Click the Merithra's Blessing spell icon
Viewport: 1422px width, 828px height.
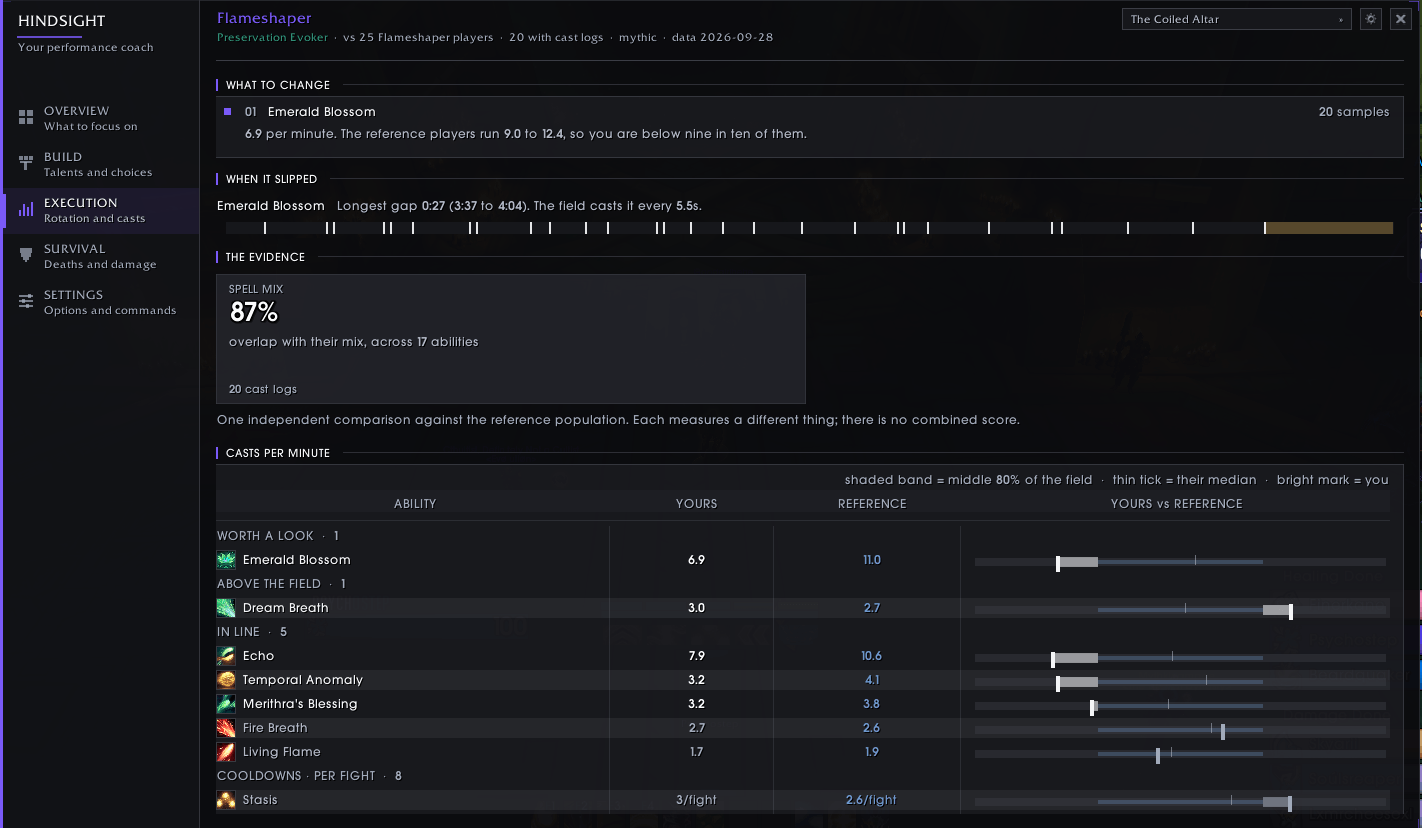(x=226, y=704)
